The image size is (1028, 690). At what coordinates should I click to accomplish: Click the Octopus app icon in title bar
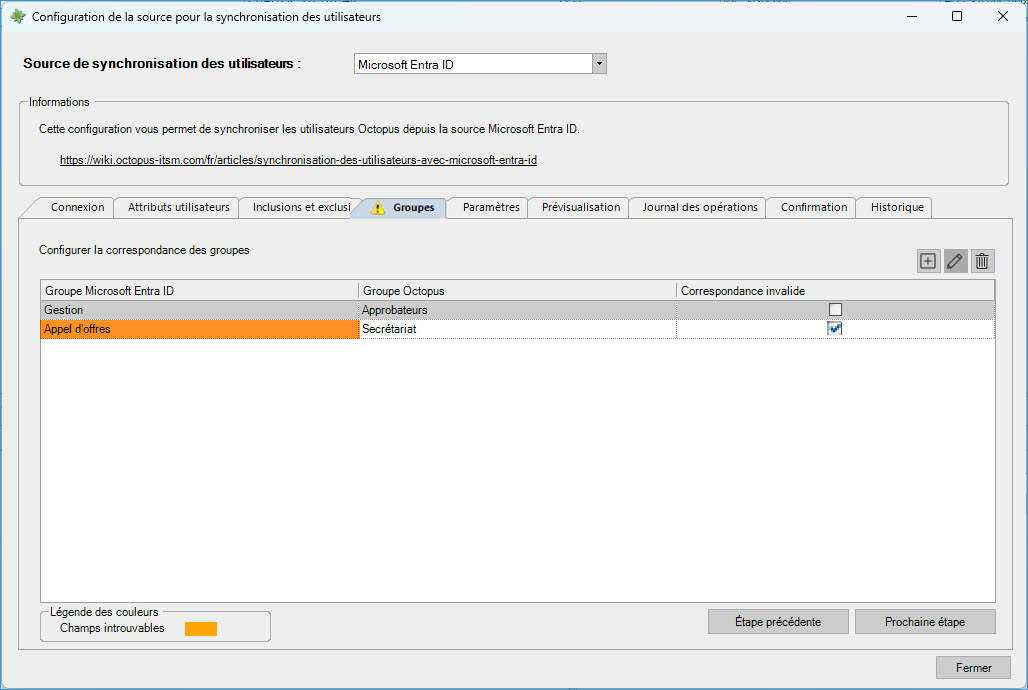click(17, 17)
